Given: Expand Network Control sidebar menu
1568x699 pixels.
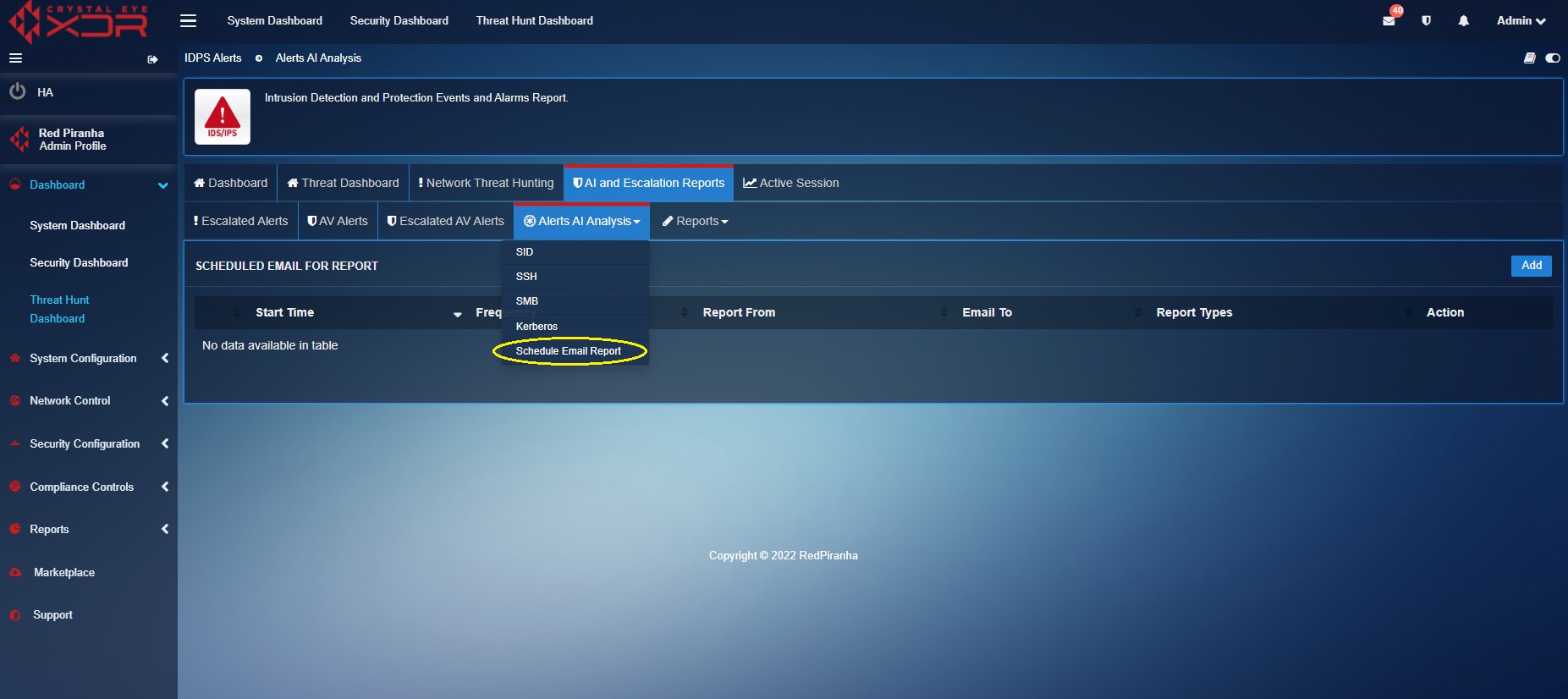Looking at the screenshot, I should (165, 401).
